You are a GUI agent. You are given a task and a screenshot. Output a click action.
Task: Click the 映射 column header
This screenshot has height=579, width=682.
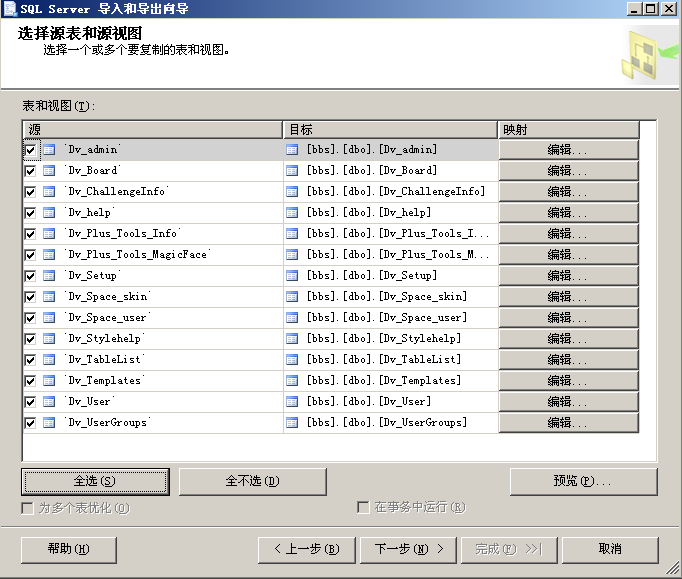[x=568, y=130]
